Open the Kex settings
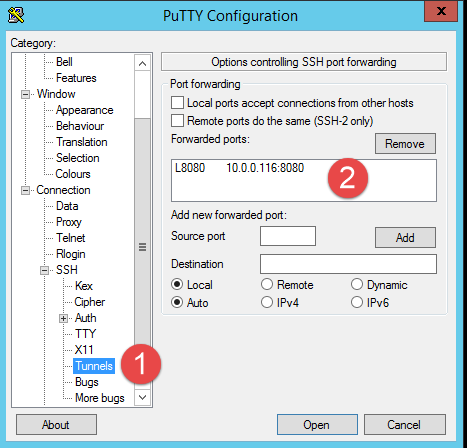467x448 pixels. tap(84, 286)
